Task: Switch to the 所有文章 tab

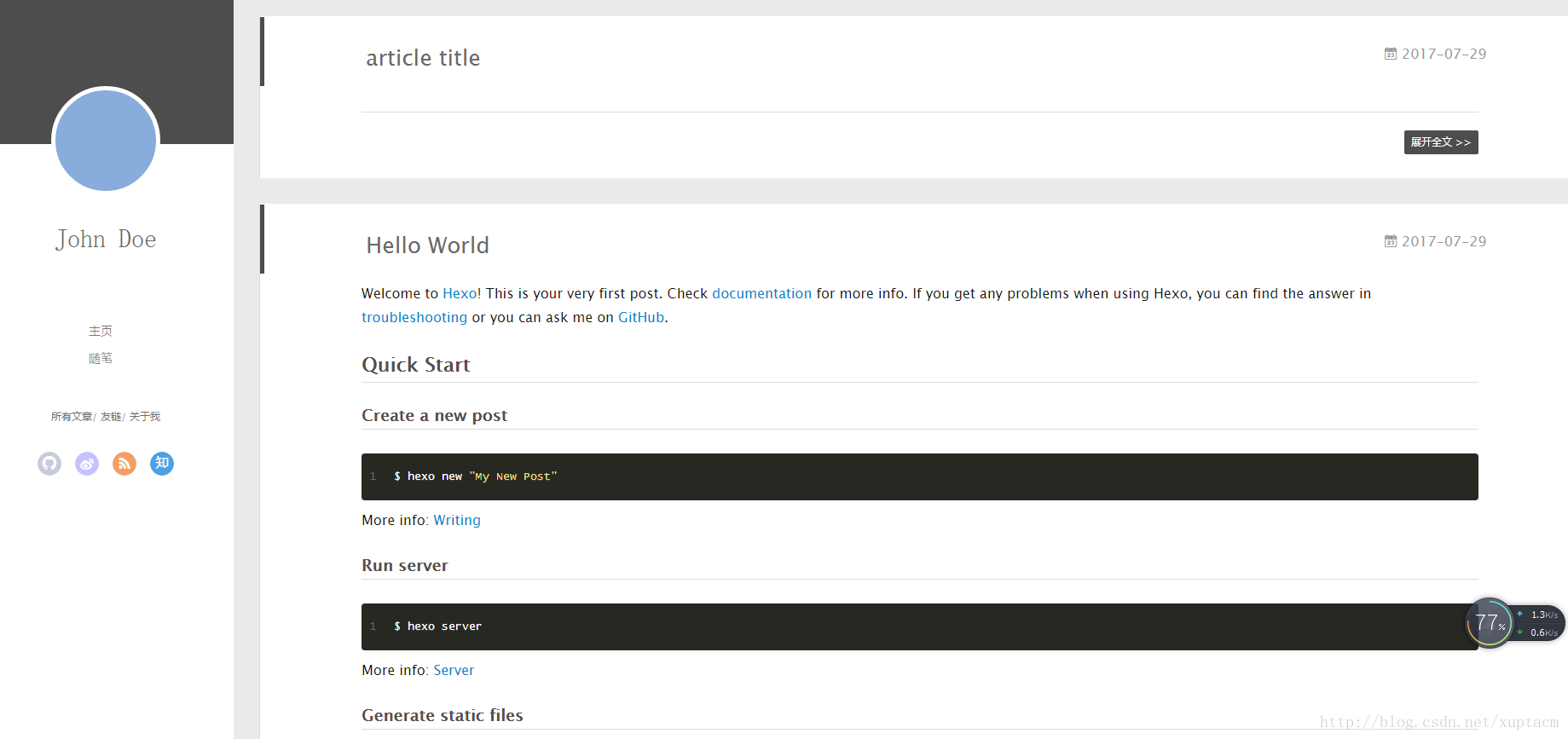Action: point(72,417)
